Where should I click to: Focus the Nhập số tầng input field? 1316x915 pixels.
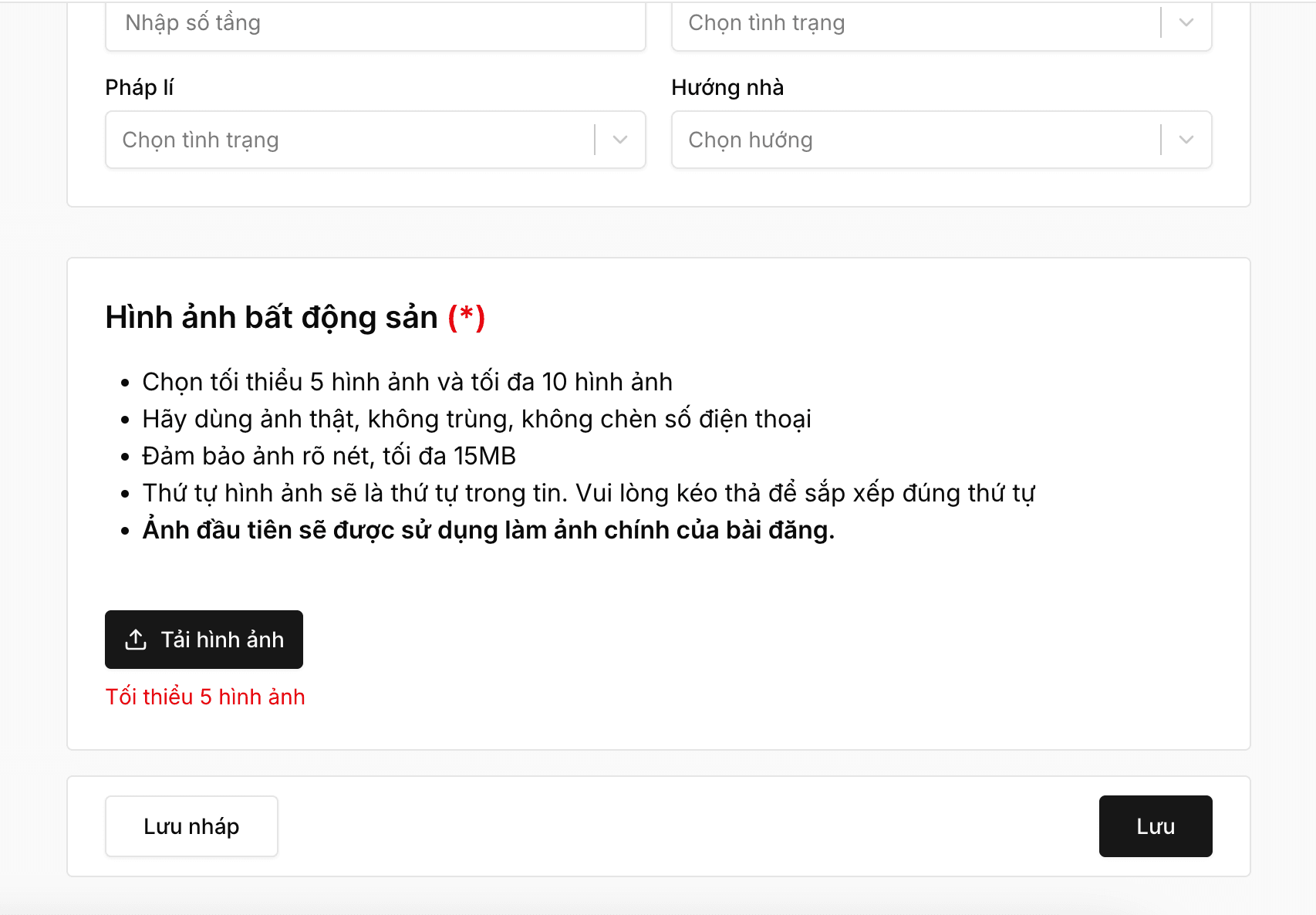pos(375,25)
